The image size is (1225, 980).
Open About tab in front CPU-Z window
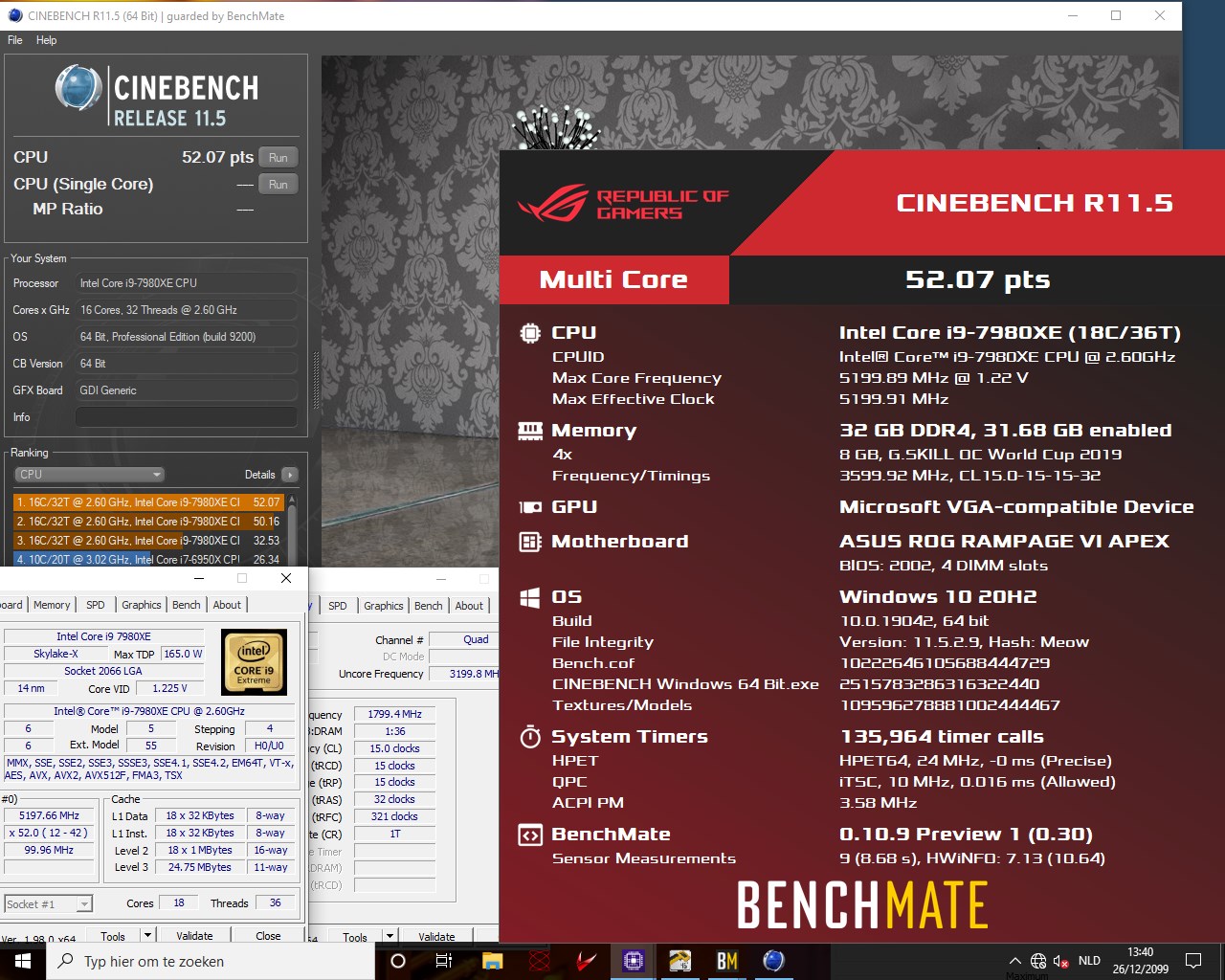tap(227, 605)
